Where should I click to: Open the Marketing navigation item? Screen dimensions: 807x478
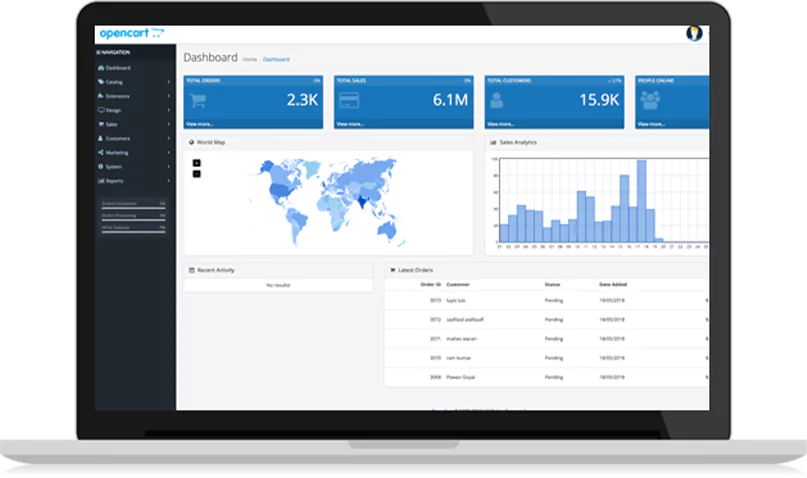[x=118, y=153]
